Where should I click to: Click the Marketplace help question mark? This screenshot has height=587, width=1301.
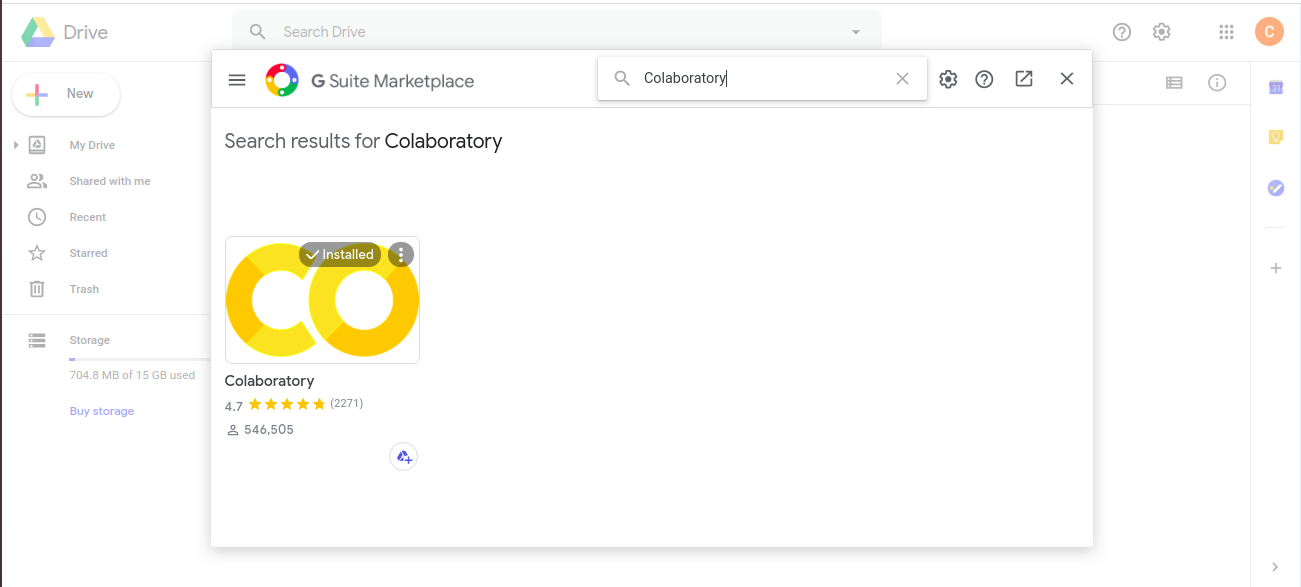(983, 78)
